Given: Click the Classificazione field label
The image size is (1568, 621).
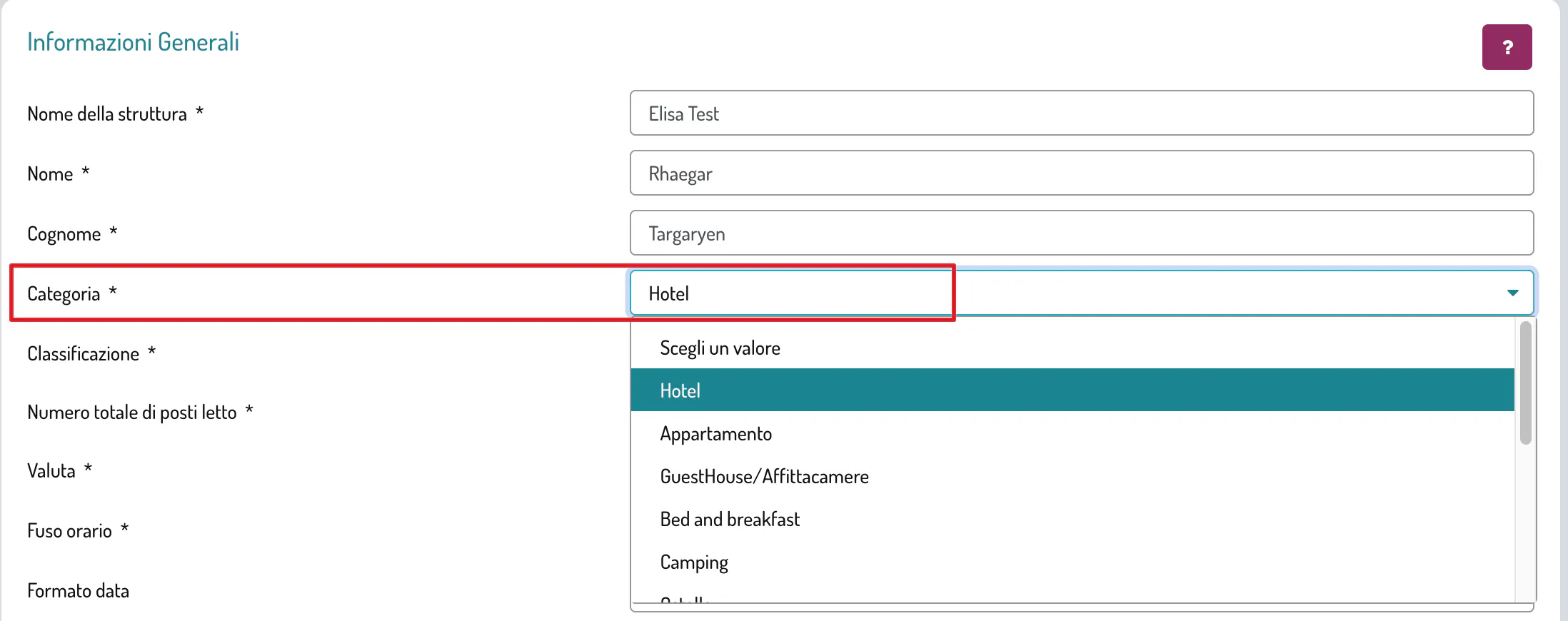Looking at the screenshot, I should (83, 354).
